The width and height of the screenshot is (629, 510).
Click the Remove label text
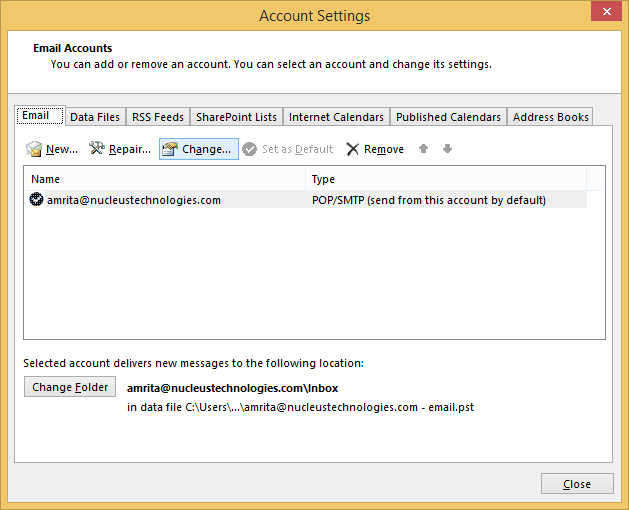coord(383,149)
